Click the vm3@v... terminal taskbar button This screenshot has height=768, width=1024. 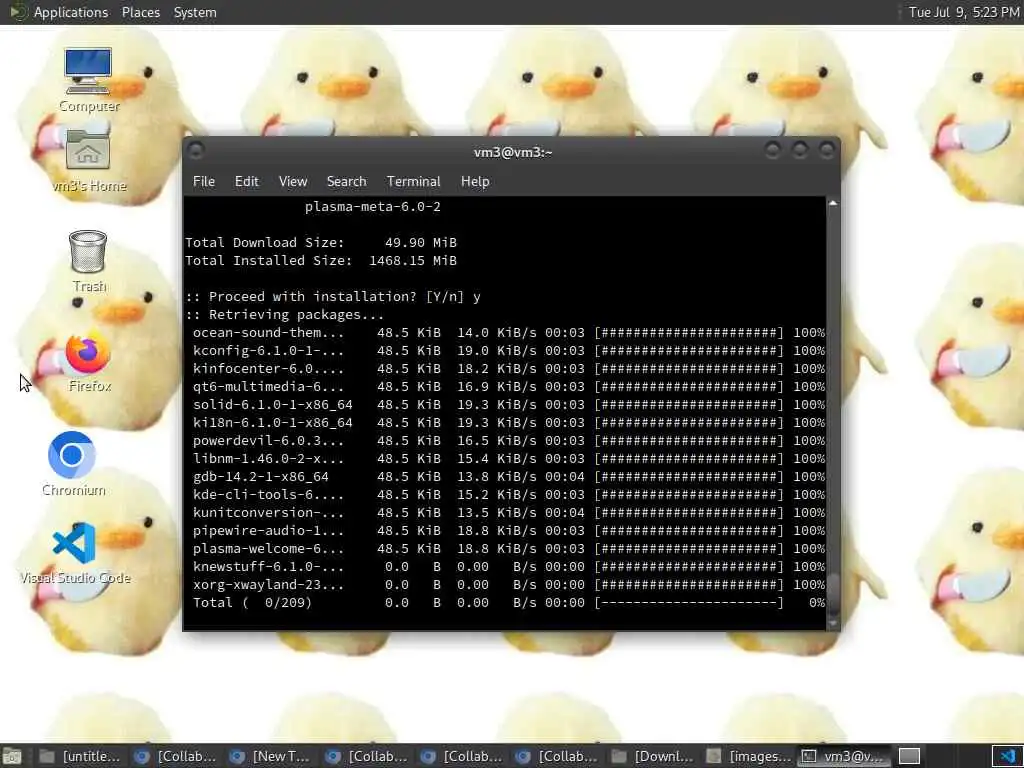[x=844, y=757]
